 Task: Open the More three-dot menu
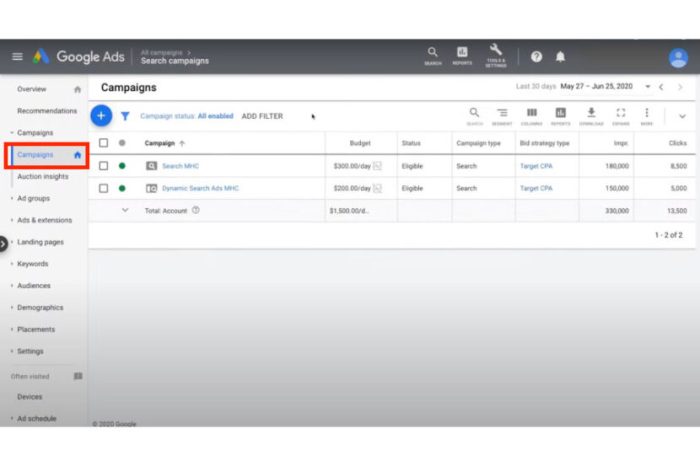646,116
